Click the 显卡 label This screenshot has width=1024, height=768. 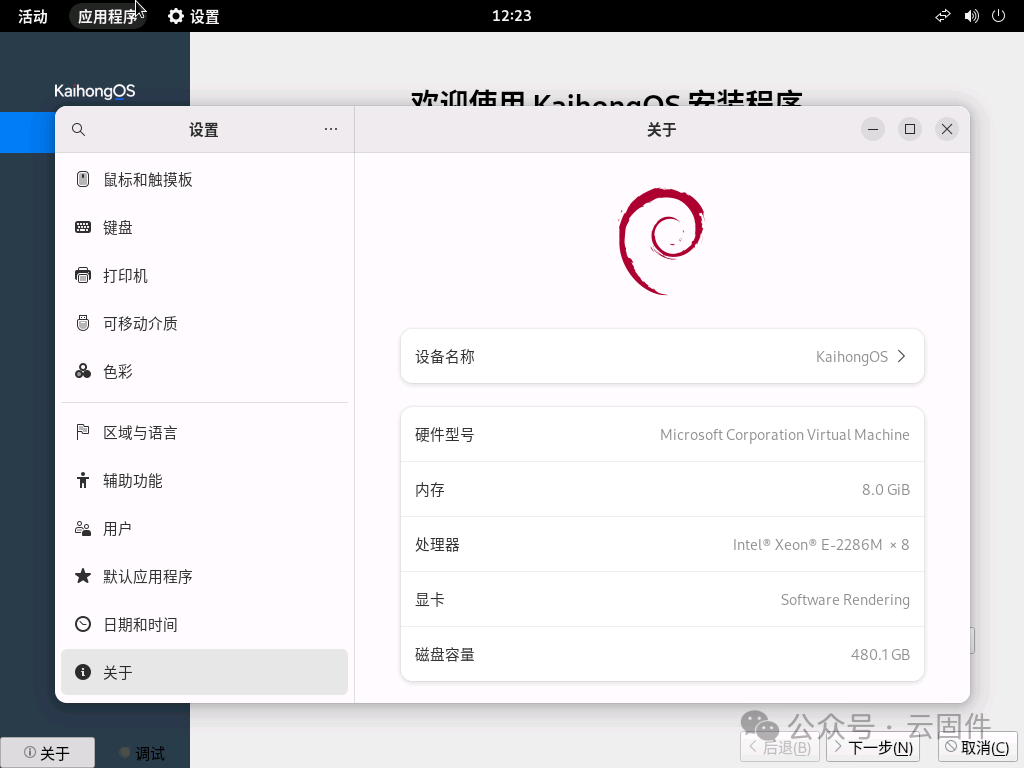coord(430,600)
